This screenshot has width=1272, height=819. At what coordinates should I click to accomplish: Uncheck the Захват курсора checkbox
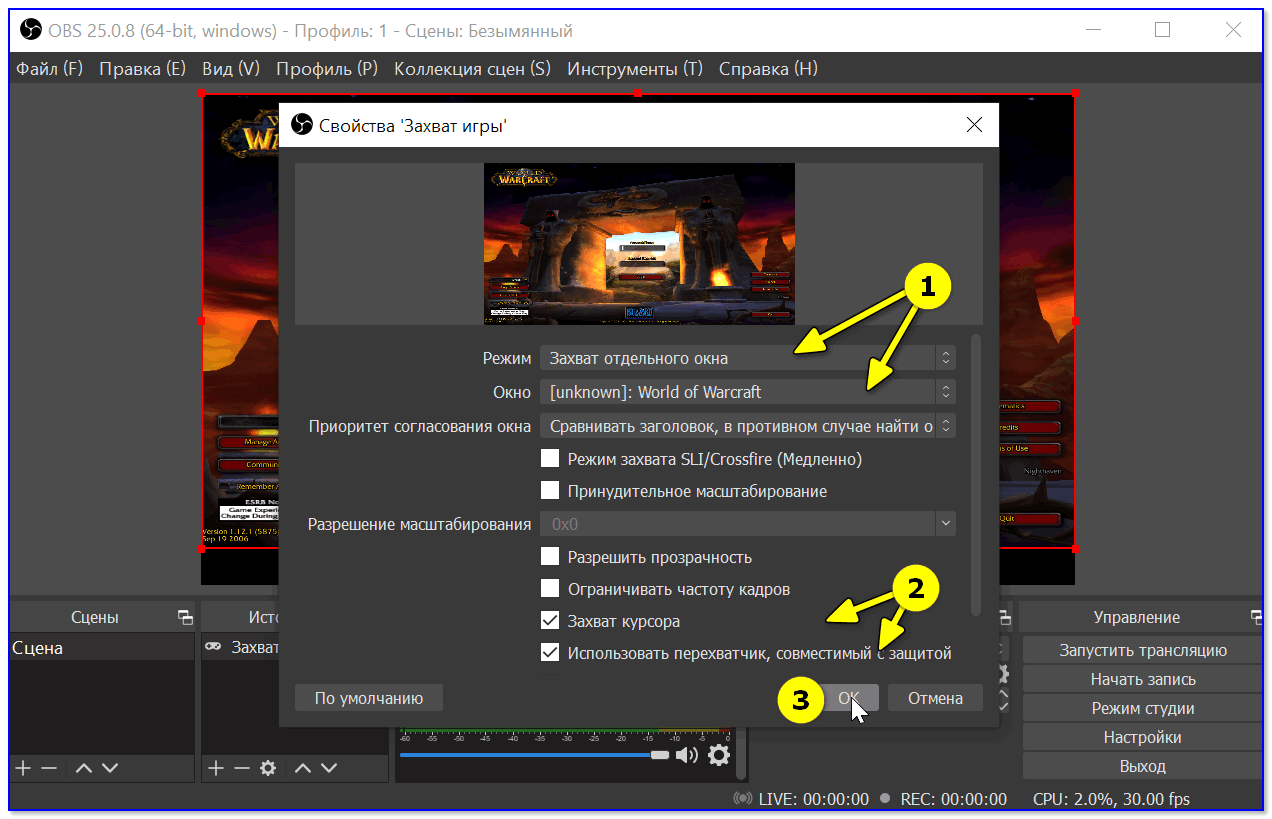pyautogui.click(x=550, y=621)
